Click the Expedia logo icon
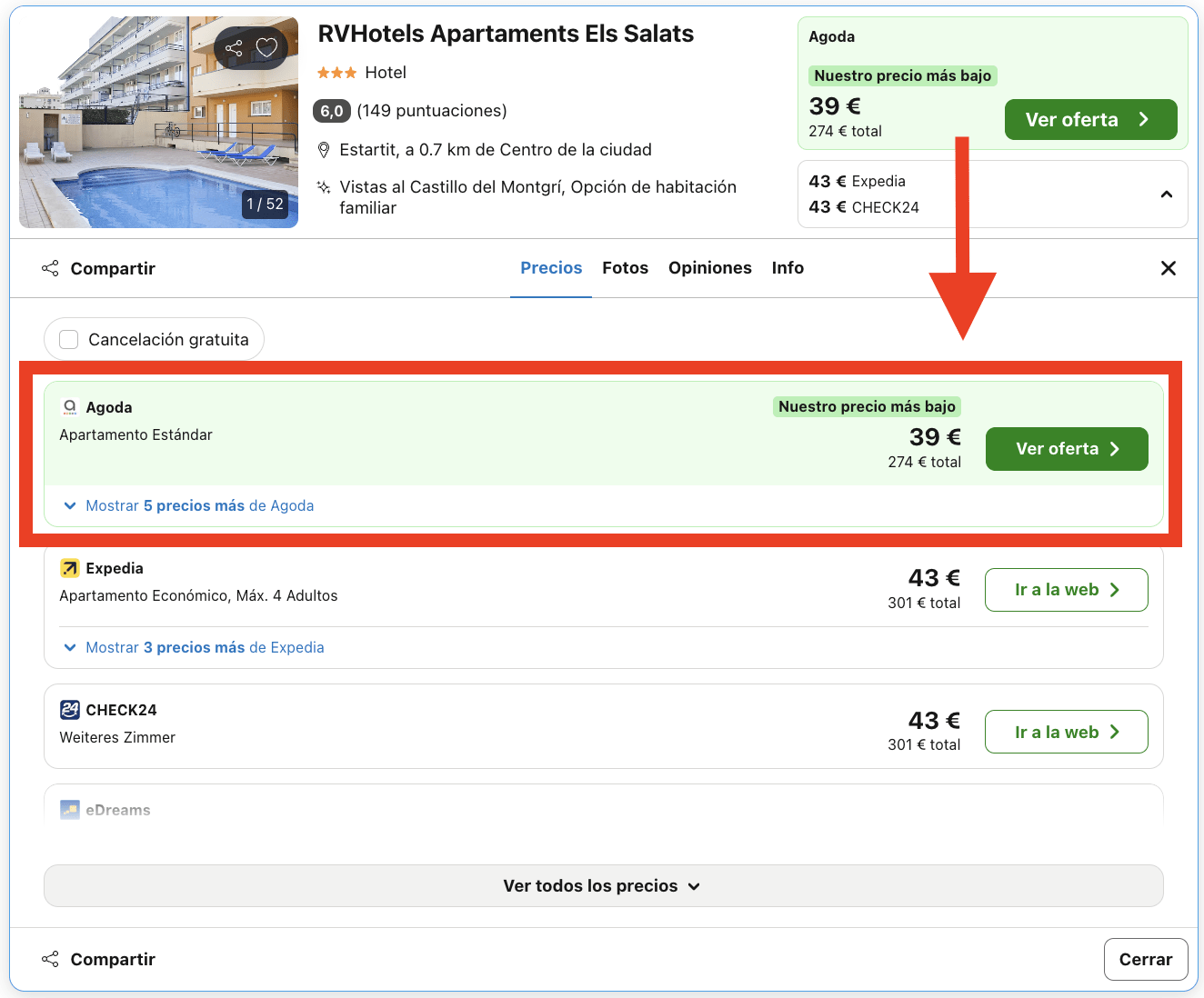The height and width of the screenshot is (998, 1204). tap(70, 568)
